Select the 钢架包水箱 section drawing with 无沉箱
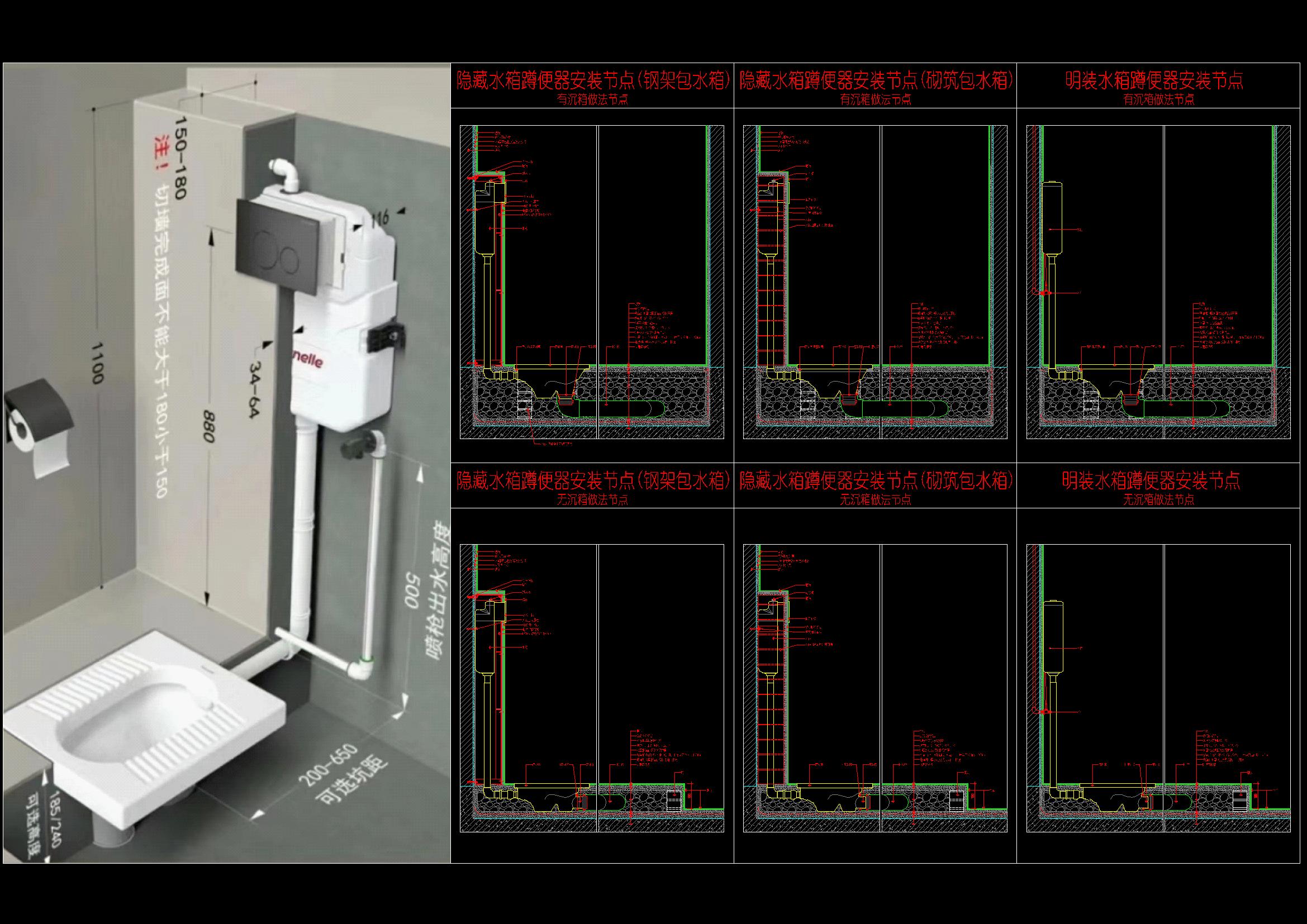 coord(592,688)
